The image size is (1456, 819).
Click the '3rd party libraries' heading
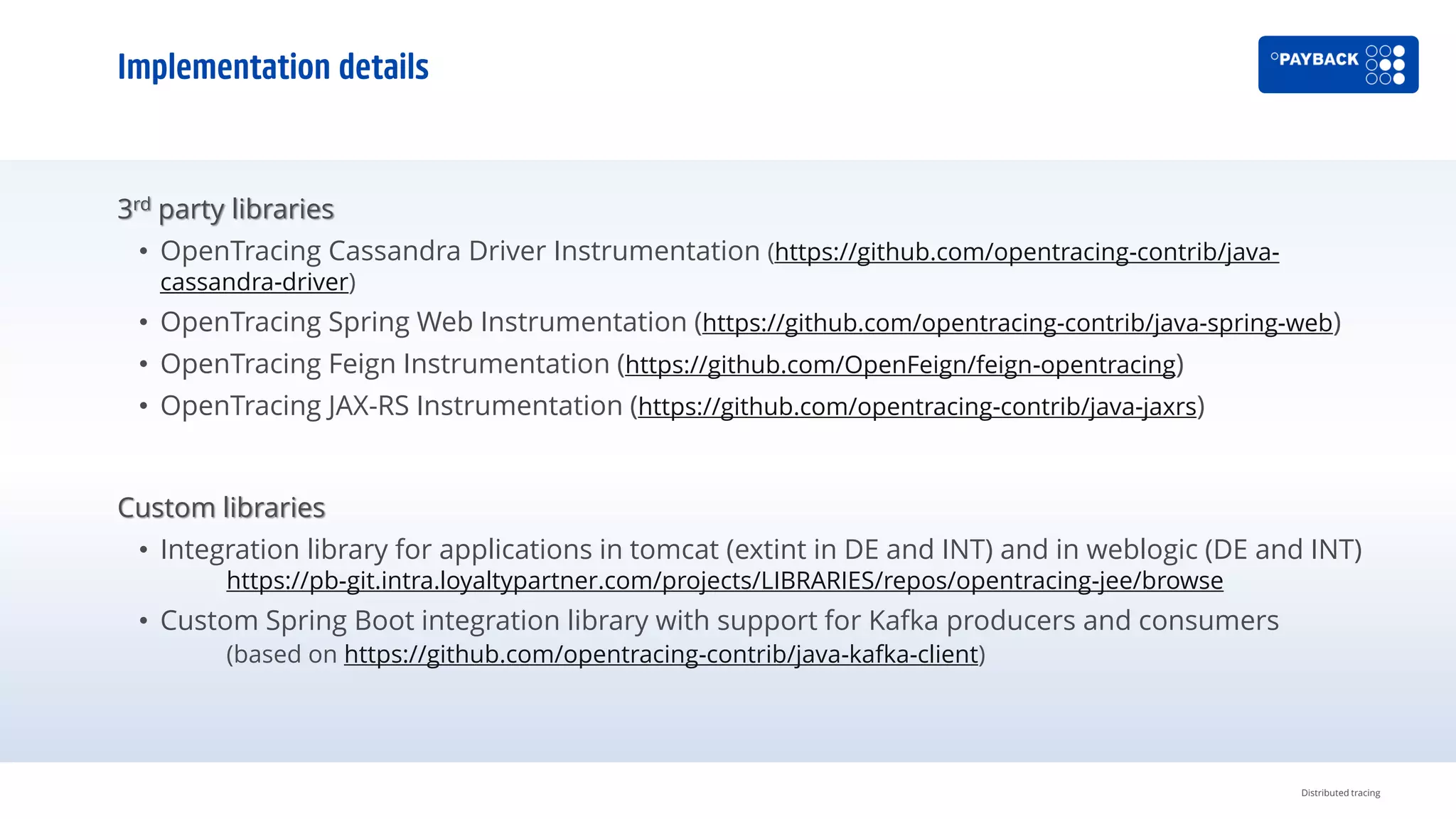pos(225,209)
